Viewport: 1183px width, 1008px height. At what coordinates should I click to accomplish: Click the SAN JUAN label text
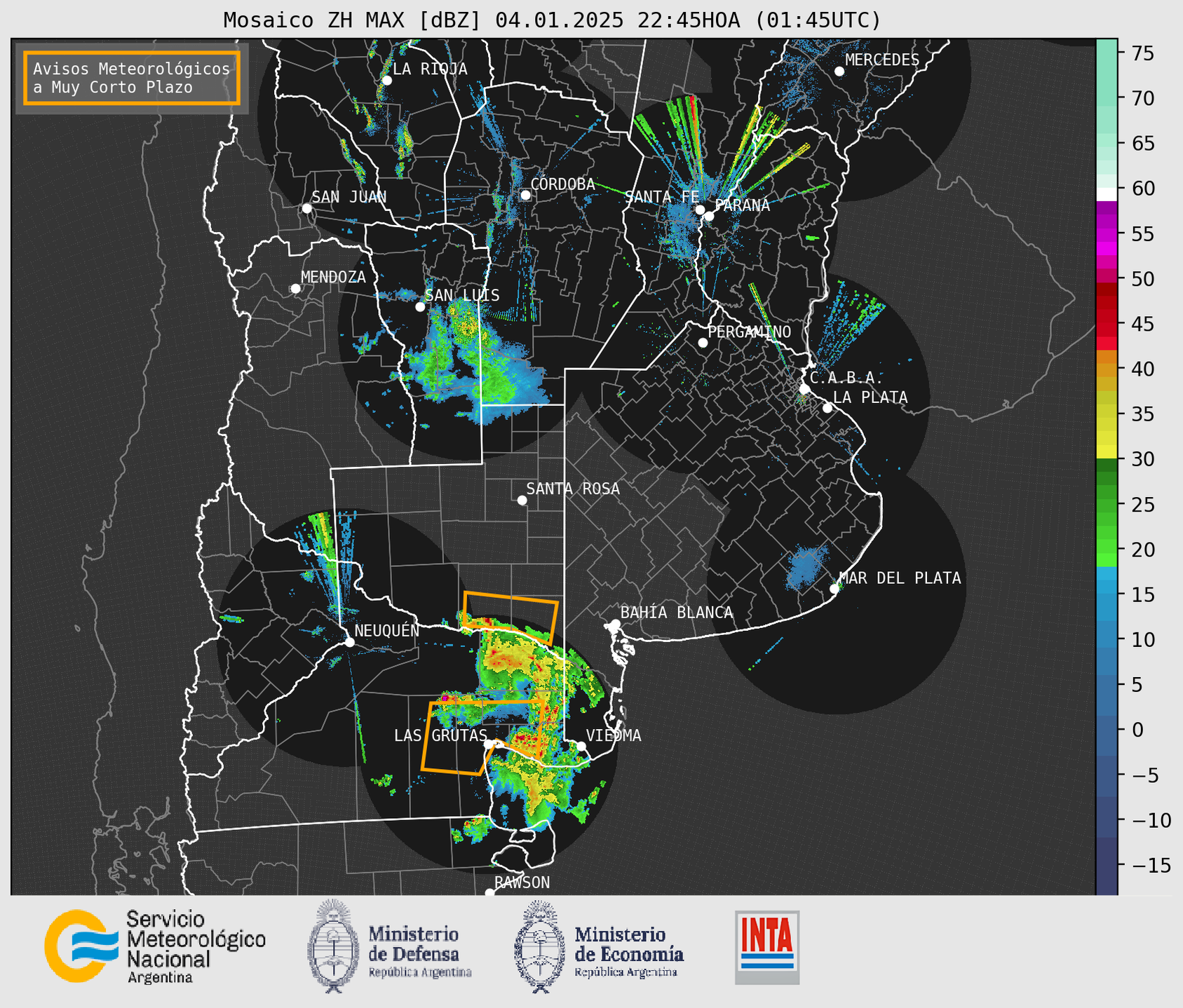(349, 197)
